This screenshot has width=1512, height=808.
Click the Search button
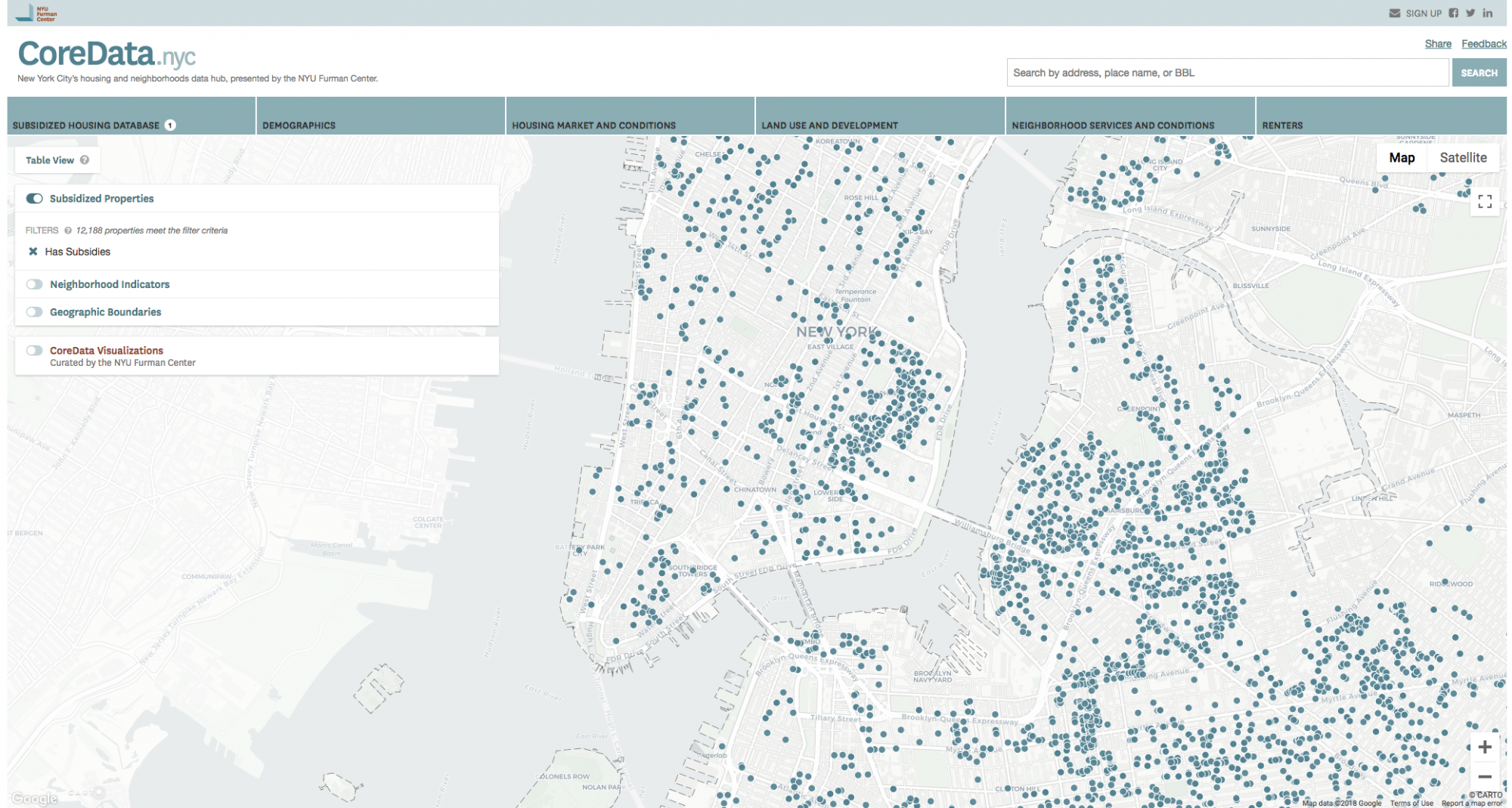coord(1479,73)
